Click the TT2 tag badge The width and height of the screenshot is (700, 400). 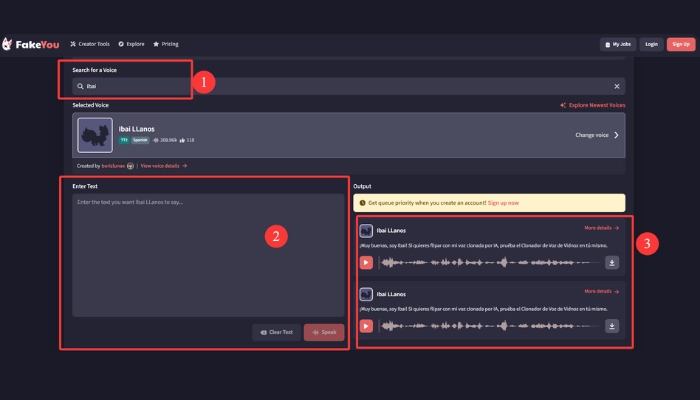[124, 140]
